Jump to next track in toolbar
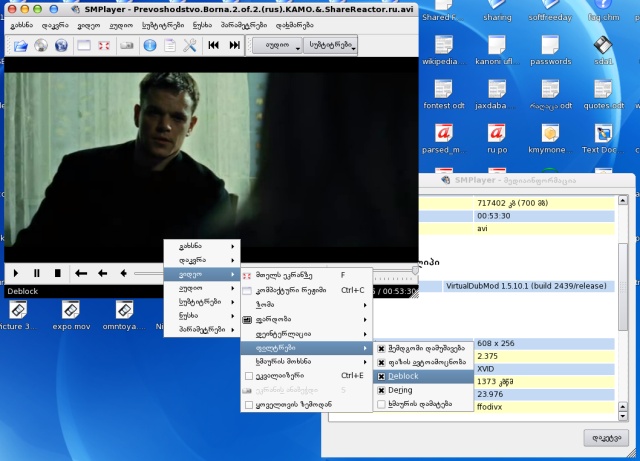Viewport: 640px width, 461px height. click(234, 45)
